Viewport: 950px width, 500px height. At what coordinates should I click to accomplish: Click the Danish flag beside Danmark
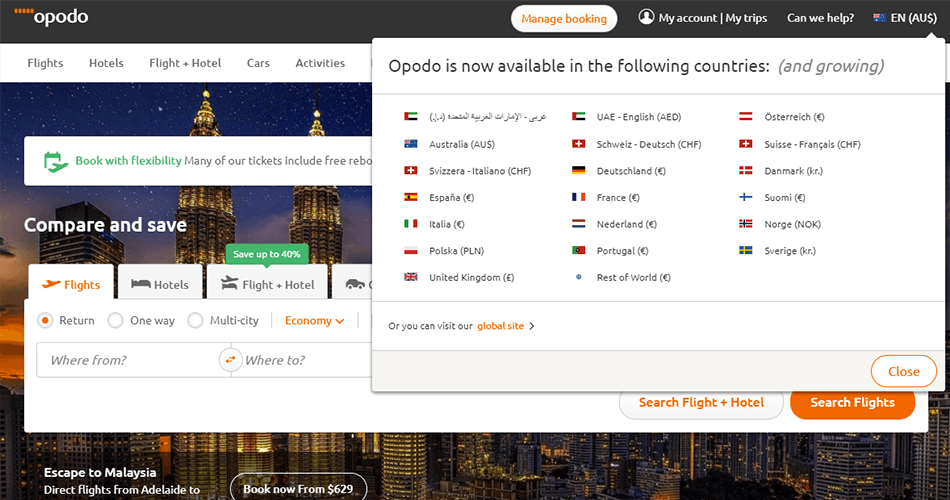(746, 170)
